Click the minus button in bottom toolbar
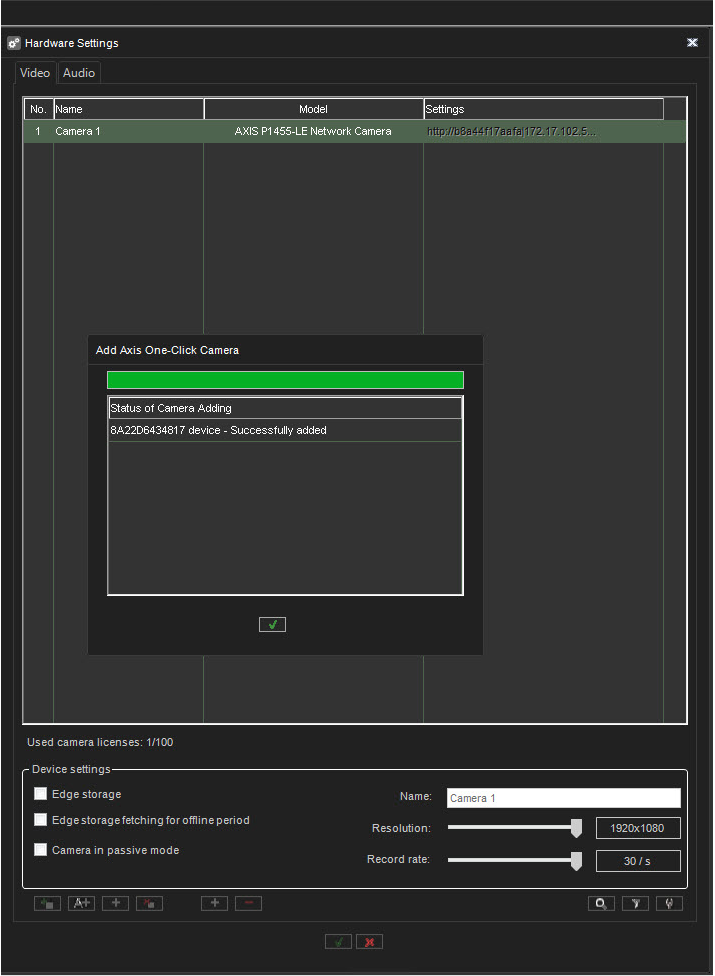The image size is (715, 976). tap(248, 903)
